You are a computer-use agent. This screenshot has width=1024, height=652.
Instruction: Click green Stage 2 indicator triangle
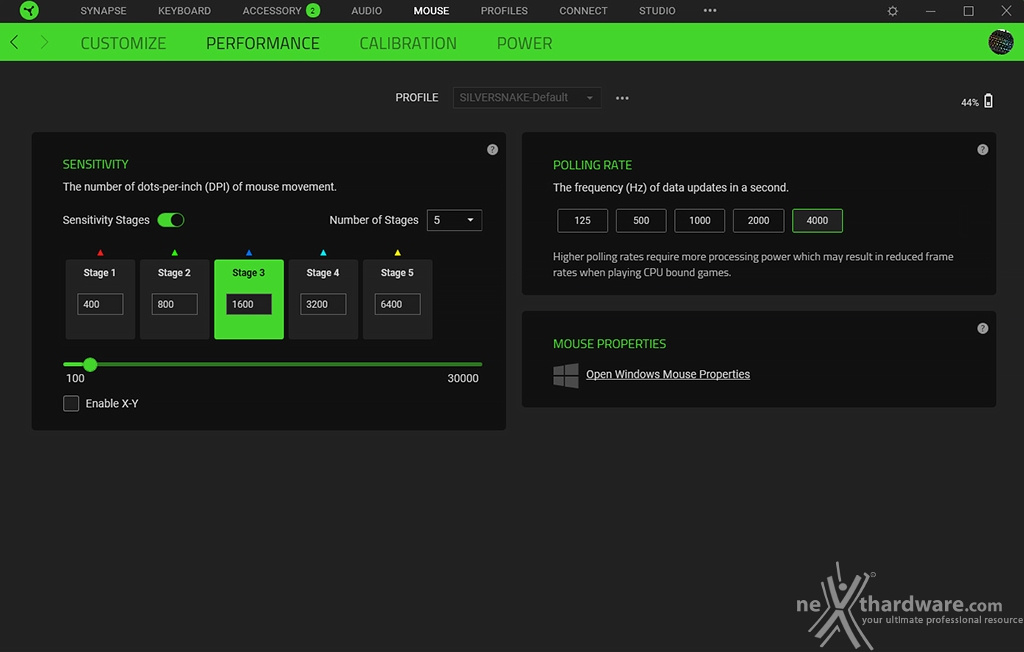[174, 252]
